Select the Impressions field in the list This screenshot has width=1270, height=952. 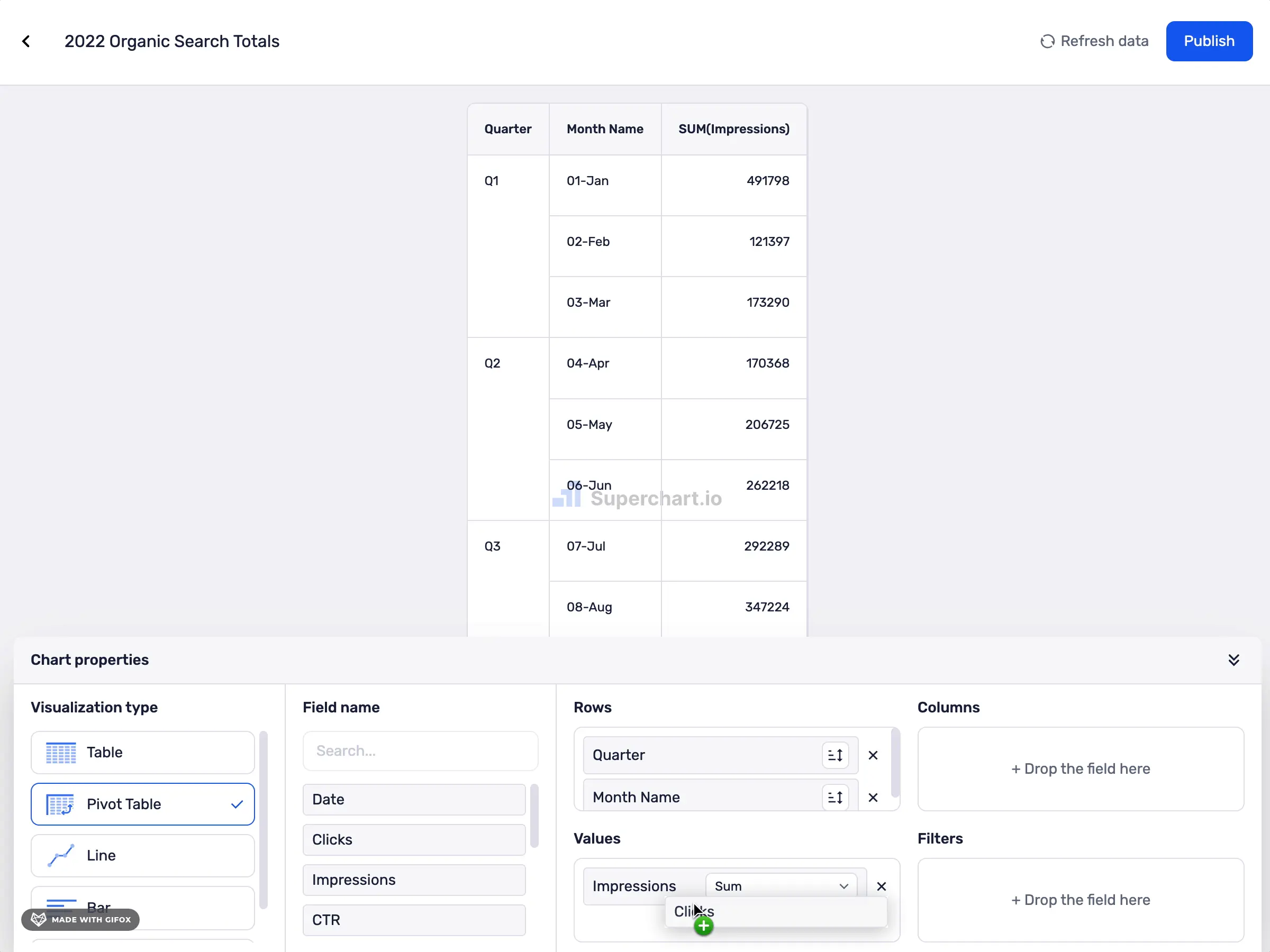click(414, 880)
